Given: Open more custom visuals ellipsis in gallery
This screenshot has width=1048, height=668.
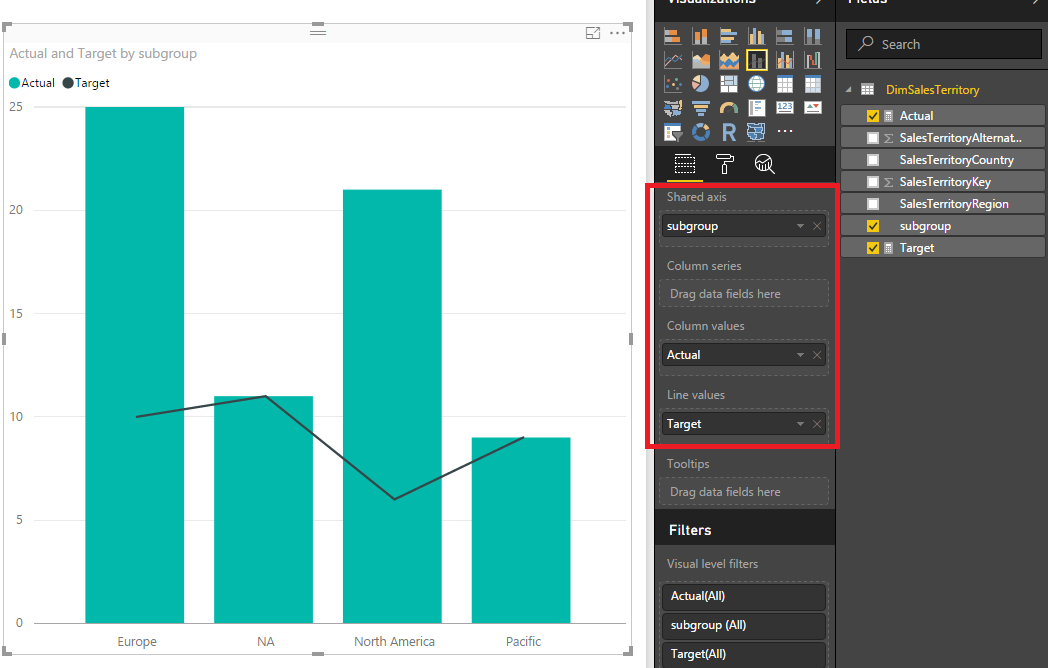Looking at the screenshot, I should pos(785,131).
